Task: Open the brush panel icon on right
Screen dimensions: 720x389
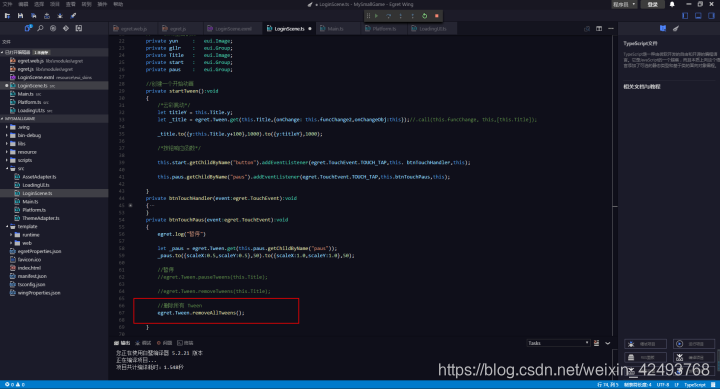Action: 676,28
